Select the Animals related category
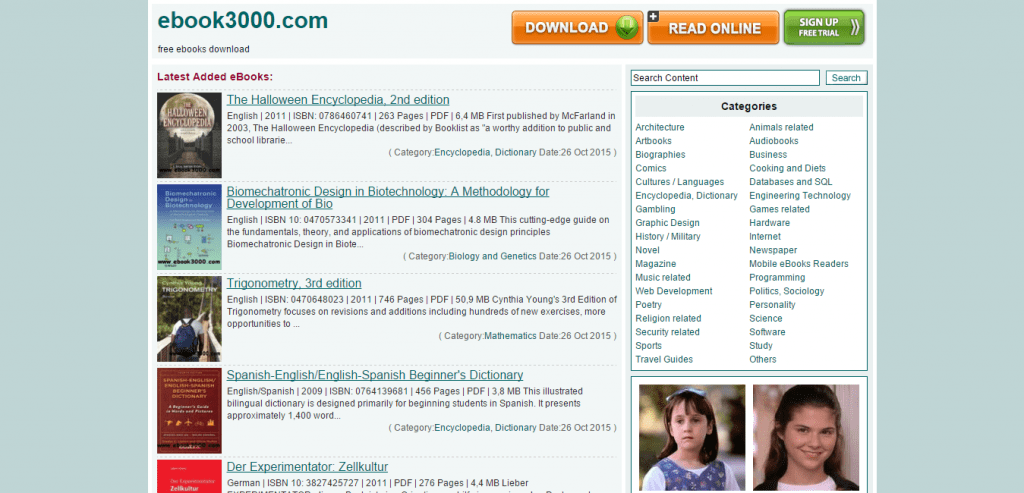 coord(781,127)
